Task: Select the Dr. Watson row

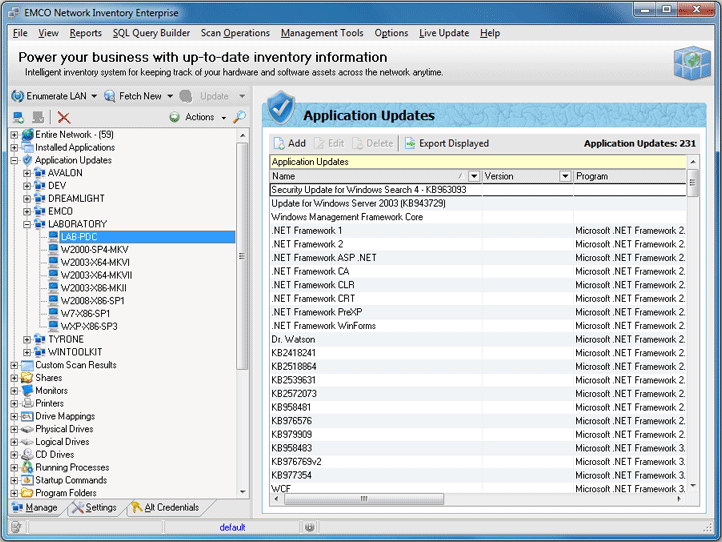Action: pyautogui.click(x=477, y=339)
